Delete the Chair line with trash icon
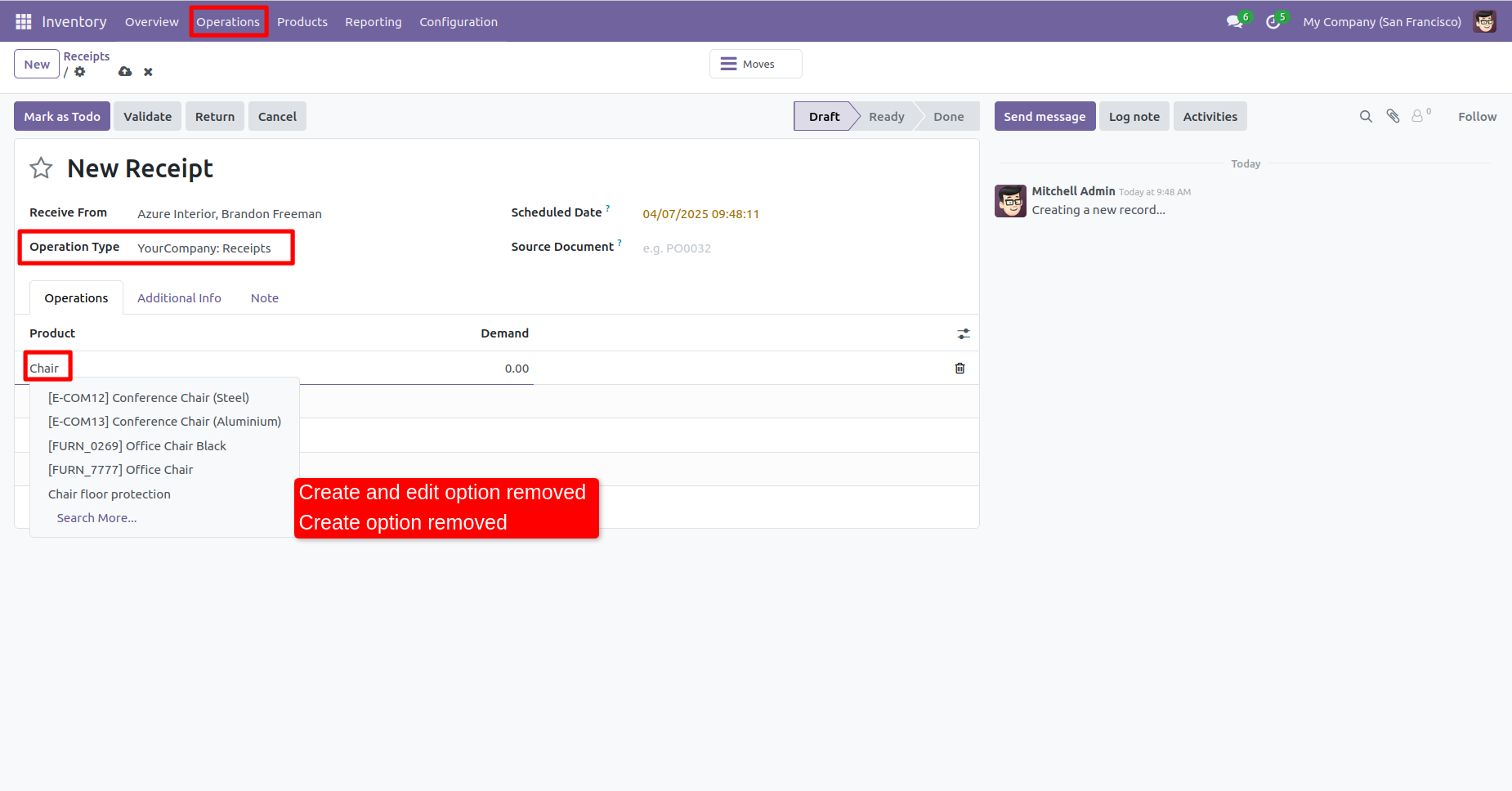This screenshot has height=791, width=1512. 960,369
